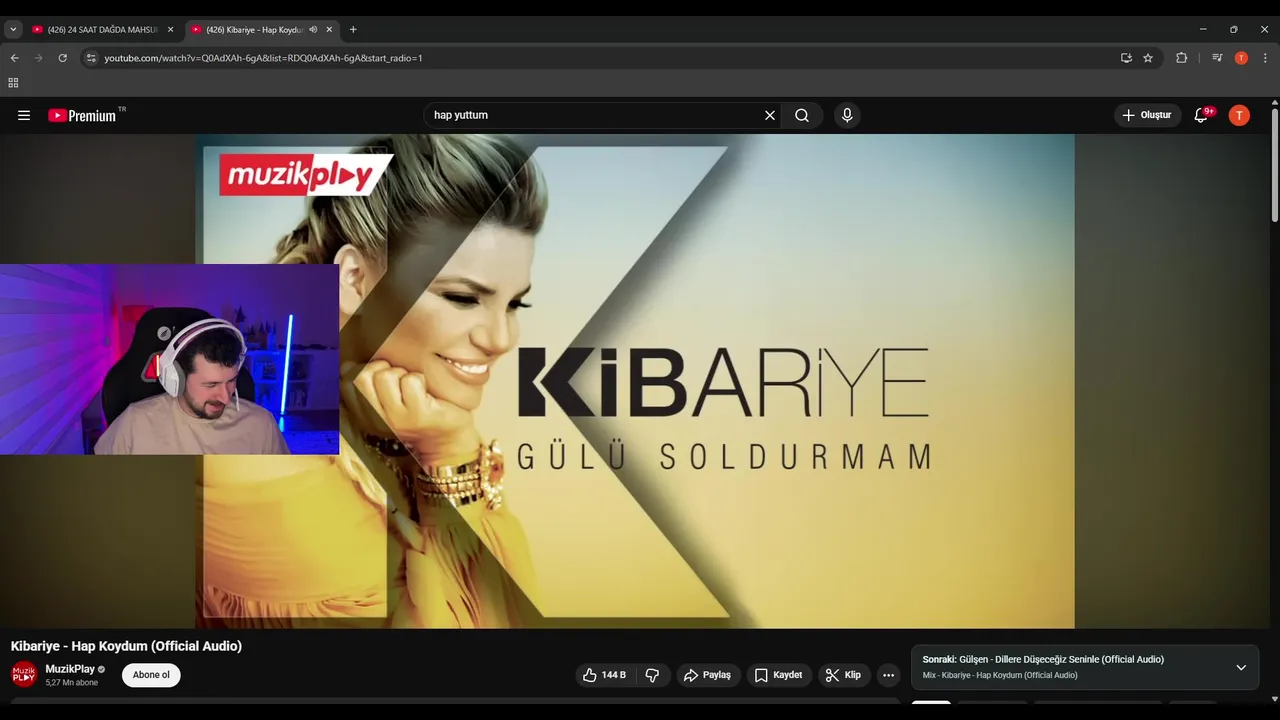Save video with Kaydet button

[778, 675]
